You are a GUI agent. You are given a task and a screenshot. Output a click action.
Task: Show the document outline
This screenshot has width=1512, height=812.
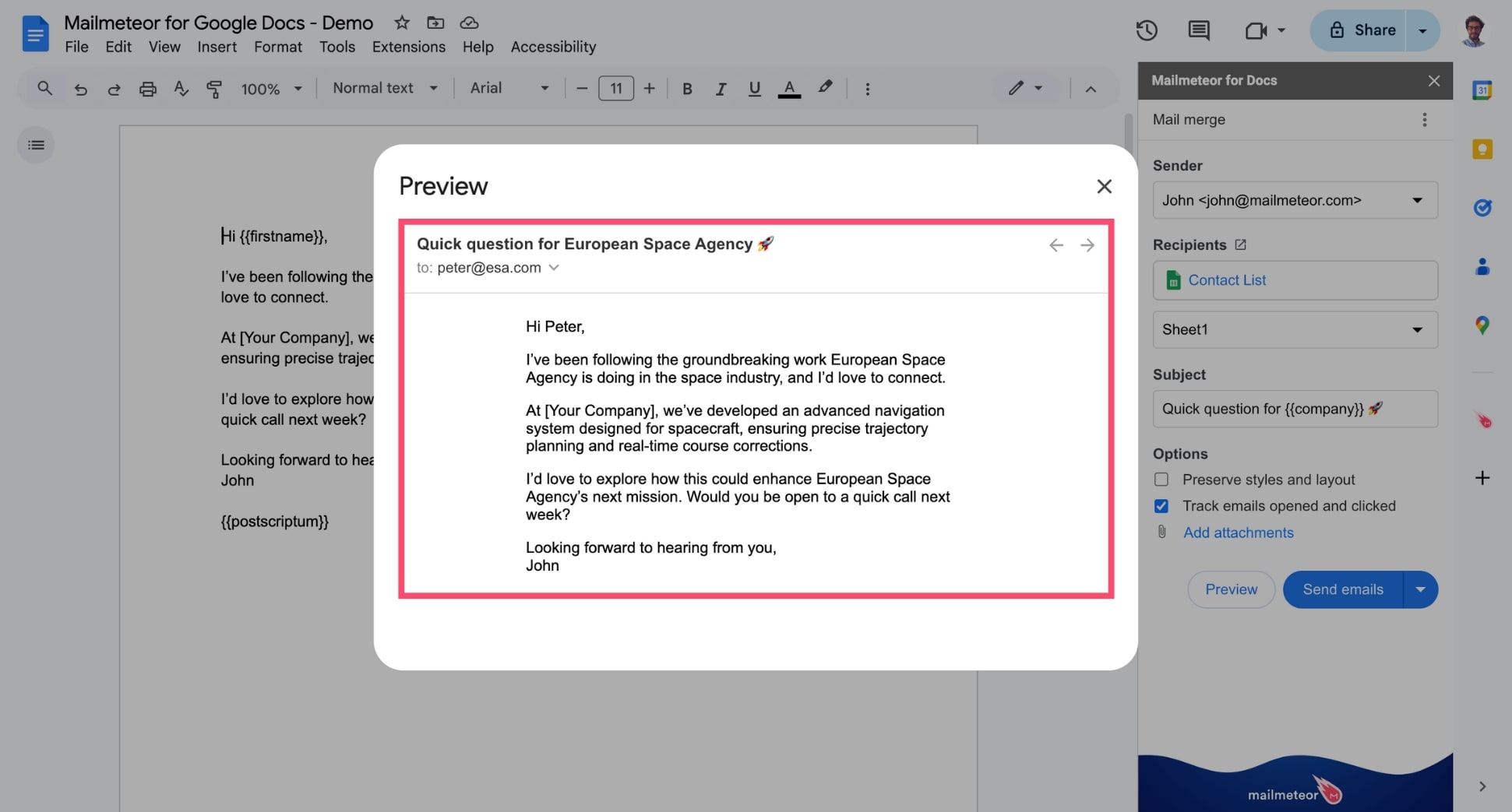[x=36, y=145]
